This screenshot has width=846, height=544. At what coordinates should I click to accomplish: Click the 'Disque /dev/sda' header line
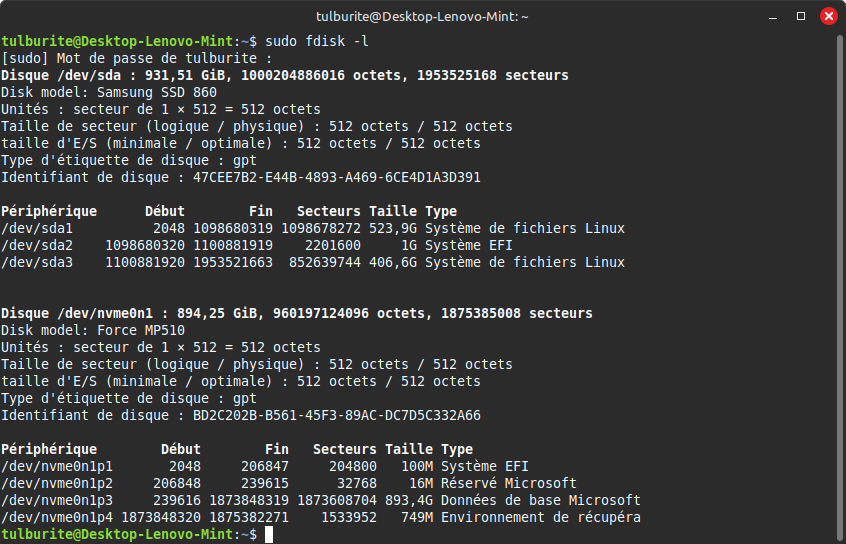coord(284,75)
